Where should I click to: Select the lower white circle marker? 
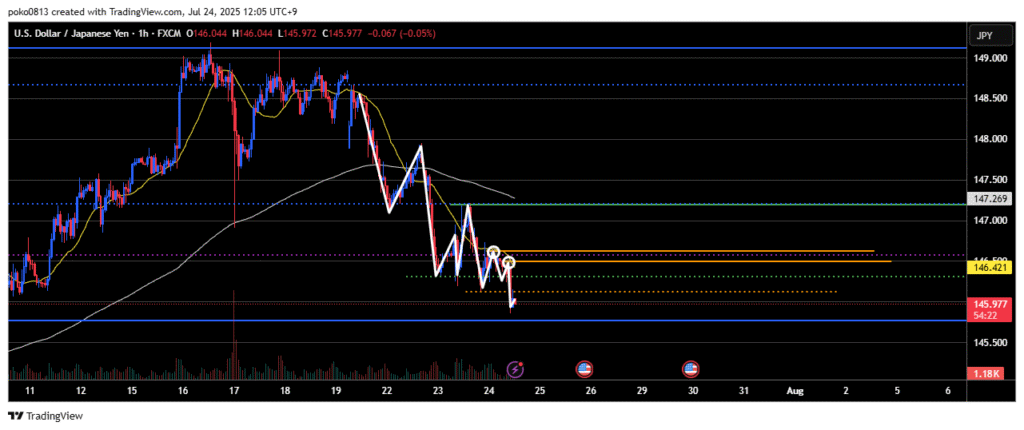pos(509,263)
